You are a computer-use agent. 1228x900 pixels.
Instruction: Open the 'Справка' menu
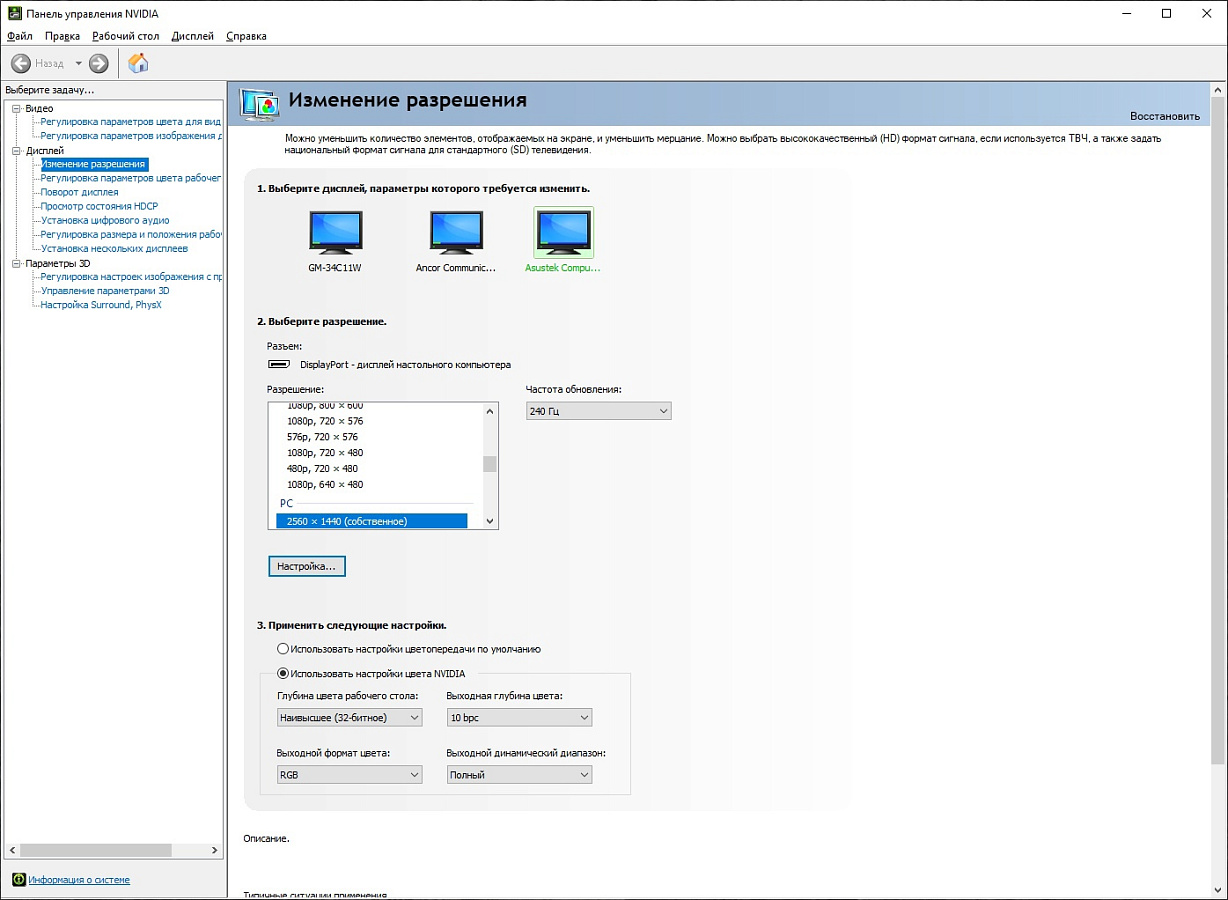coord(247,36)
